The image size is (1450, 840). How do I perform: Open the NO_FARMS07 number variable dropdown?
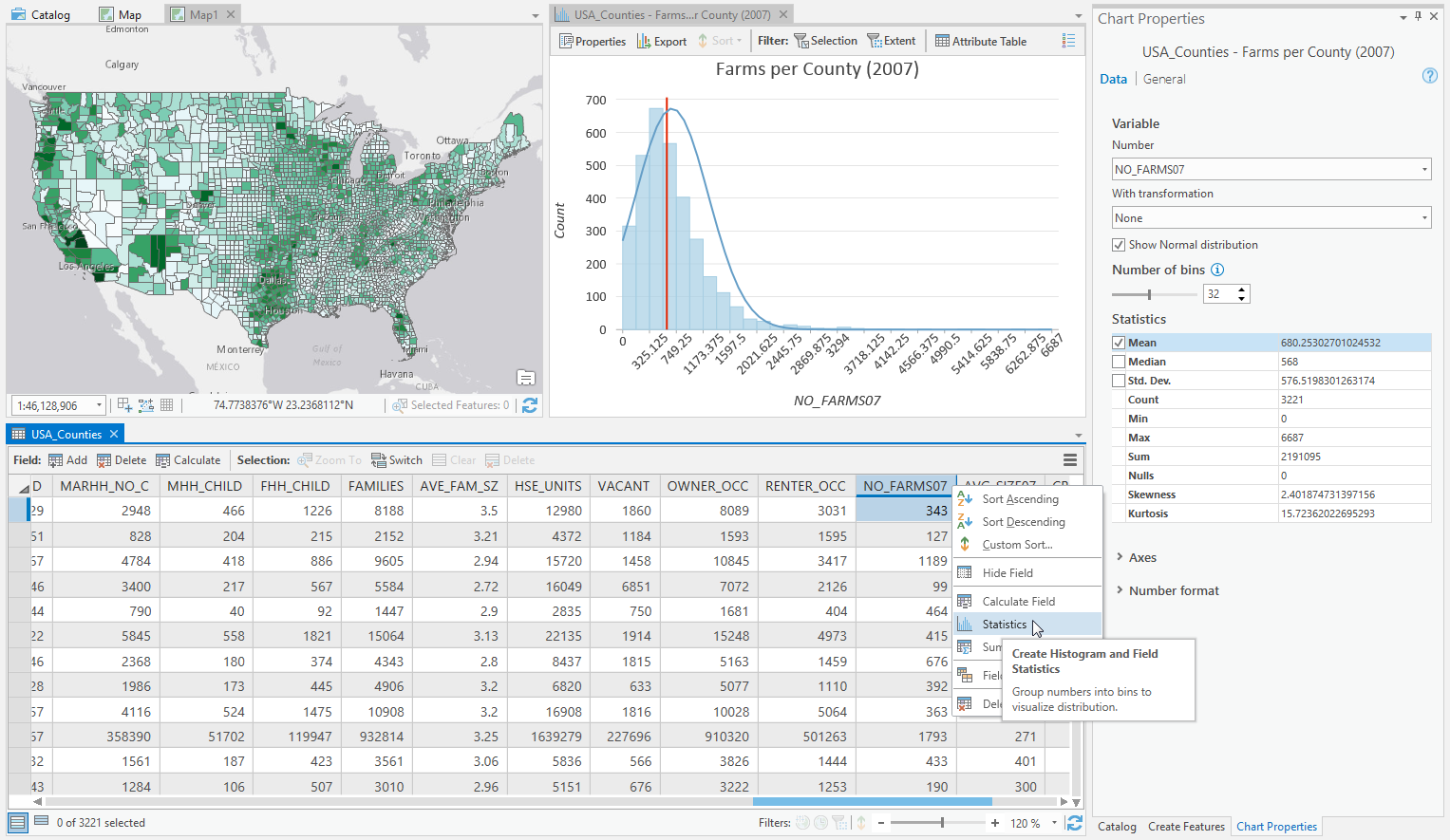point(1271,170)
